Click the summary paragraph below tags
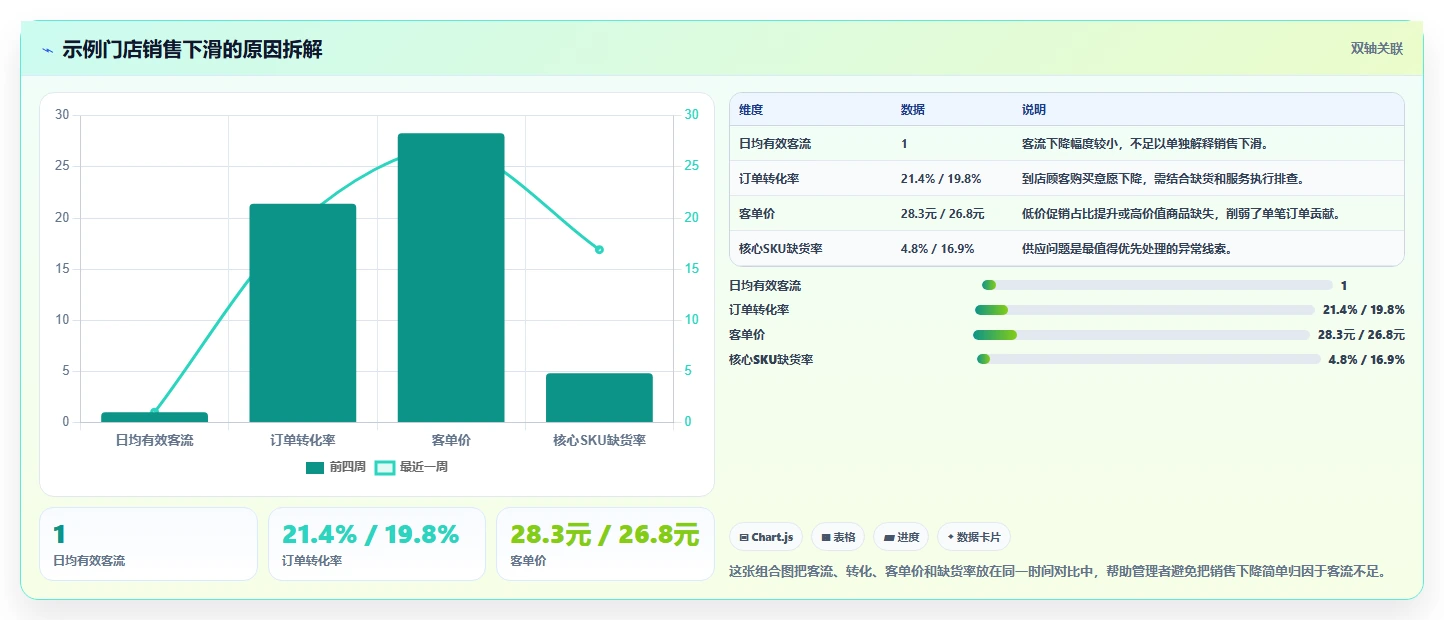This screenshot has width=1444, height=620. (x=1057, y=572)
